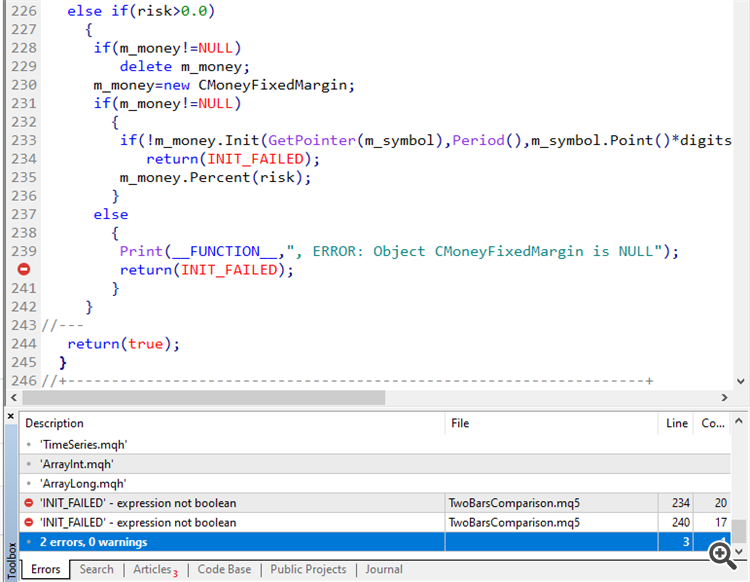750x582 pixels.
Task: Show the Journal tab
Action: coord(384,569)
